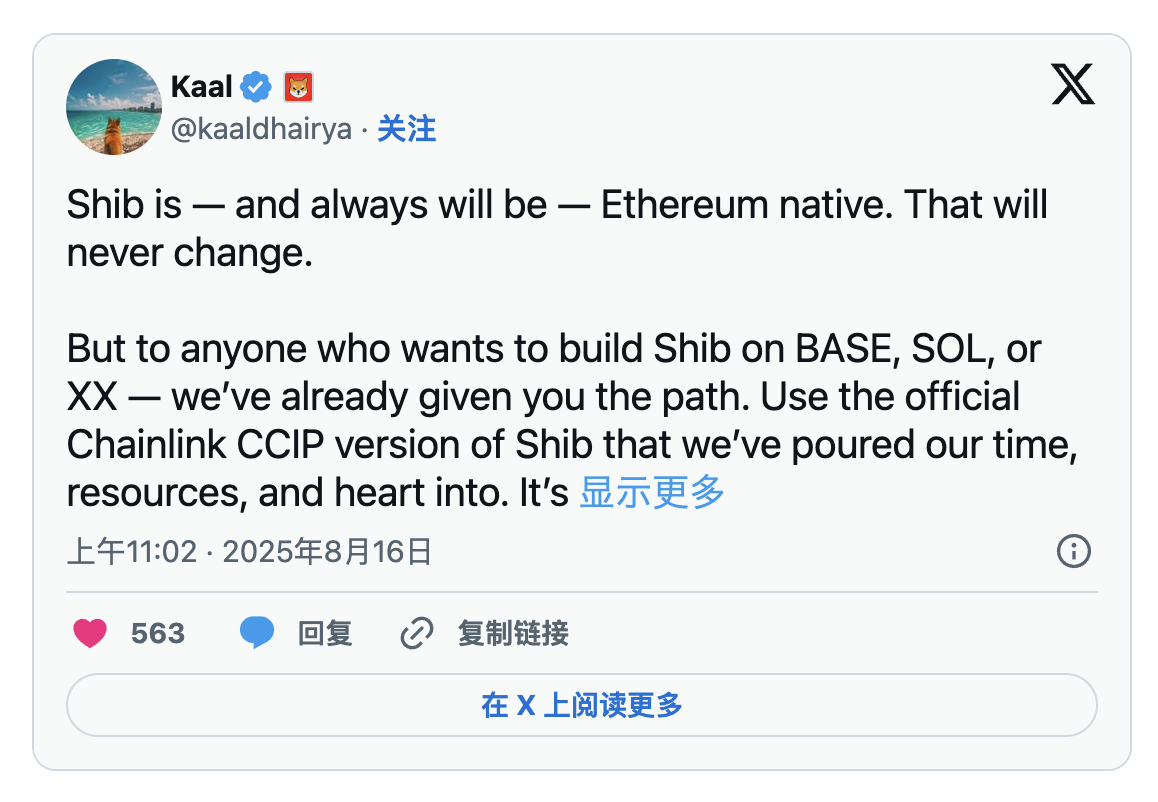This screenshot has width=1158, height=802.
Task: Click the 在 X 上阅读更多 button
Action: coord(581,705)
